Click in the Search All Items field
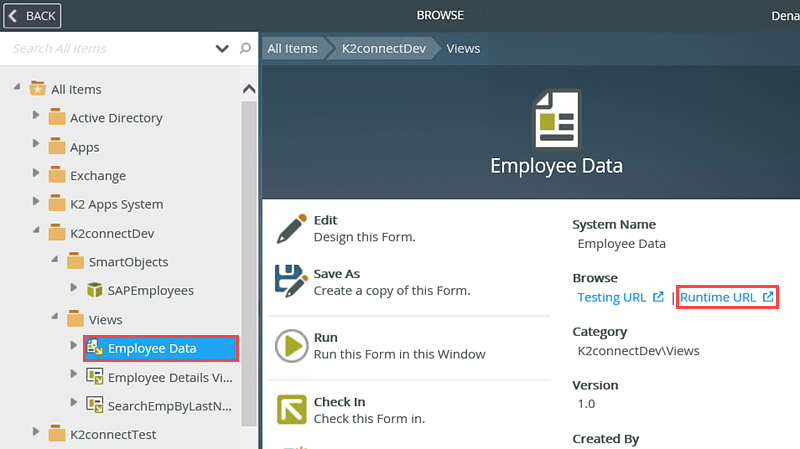This screenshot has height=449, width=800. [110, 48]
